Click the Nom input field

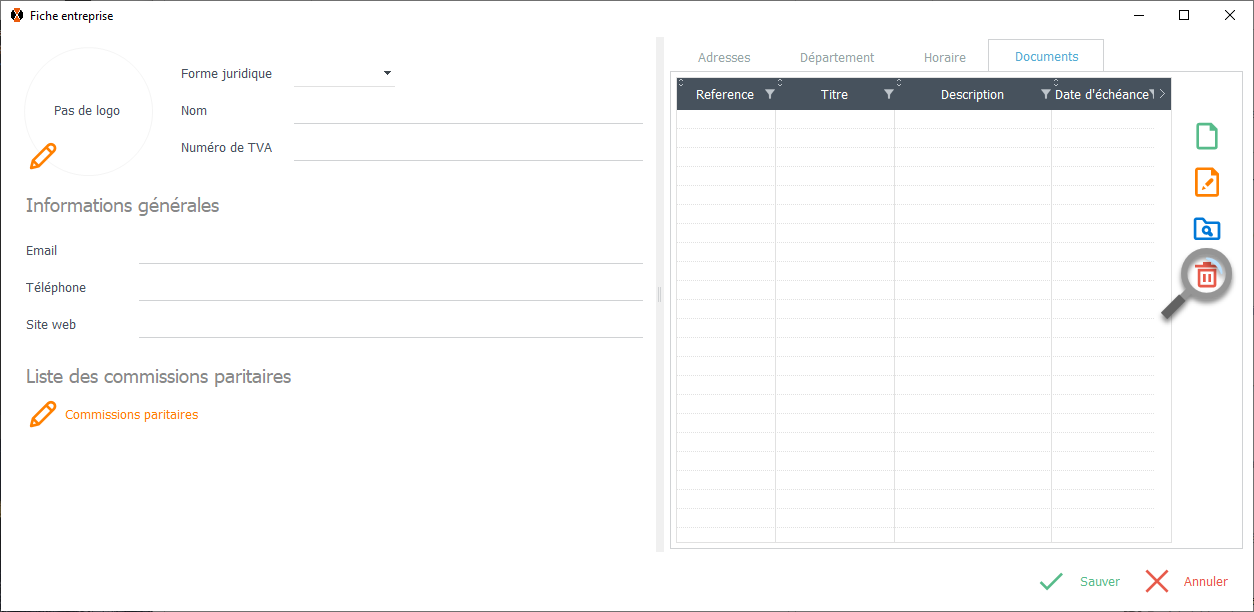[468, 111]
